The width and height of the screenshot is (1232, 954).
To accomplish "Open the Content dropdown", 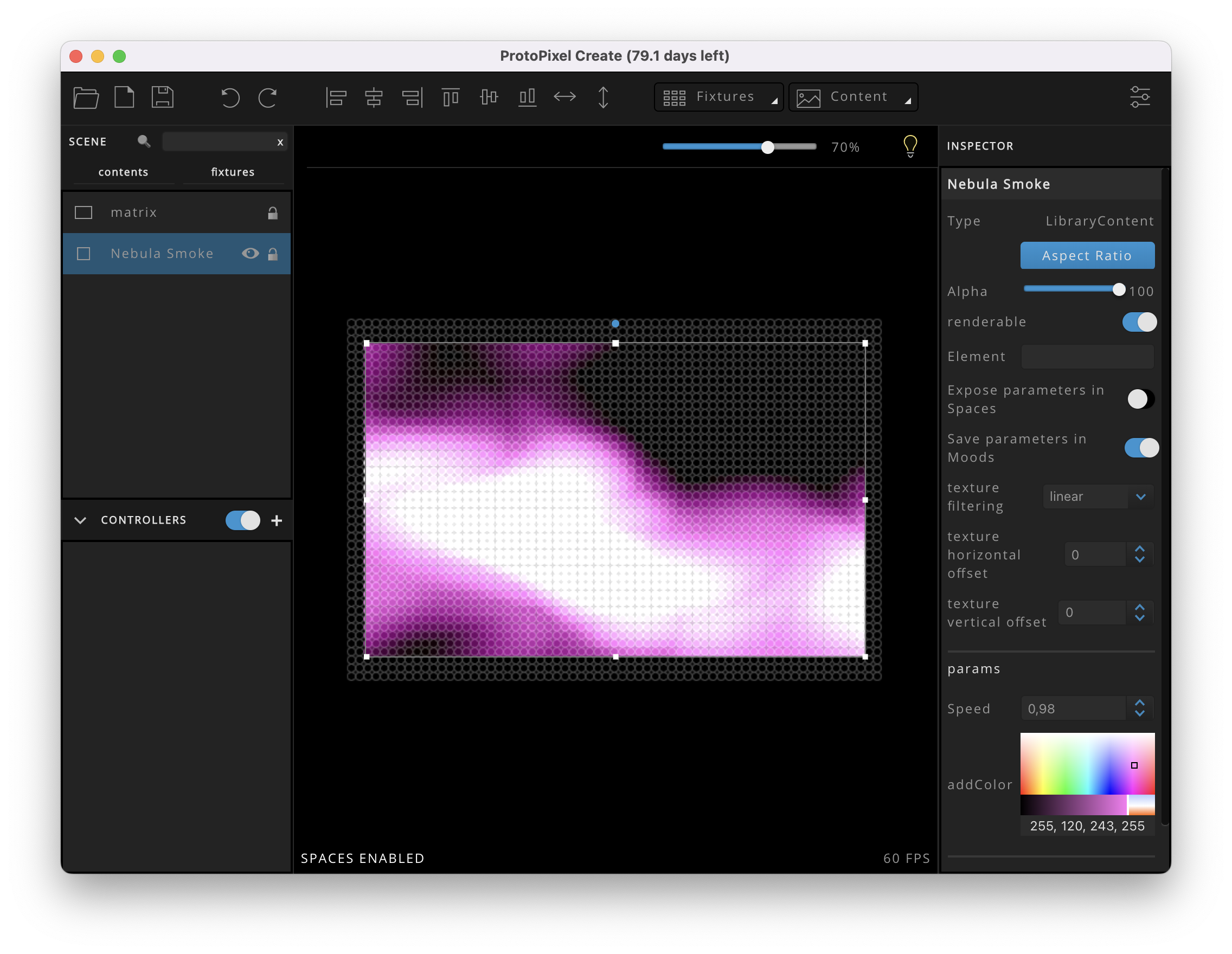I will tap(853, 97).
